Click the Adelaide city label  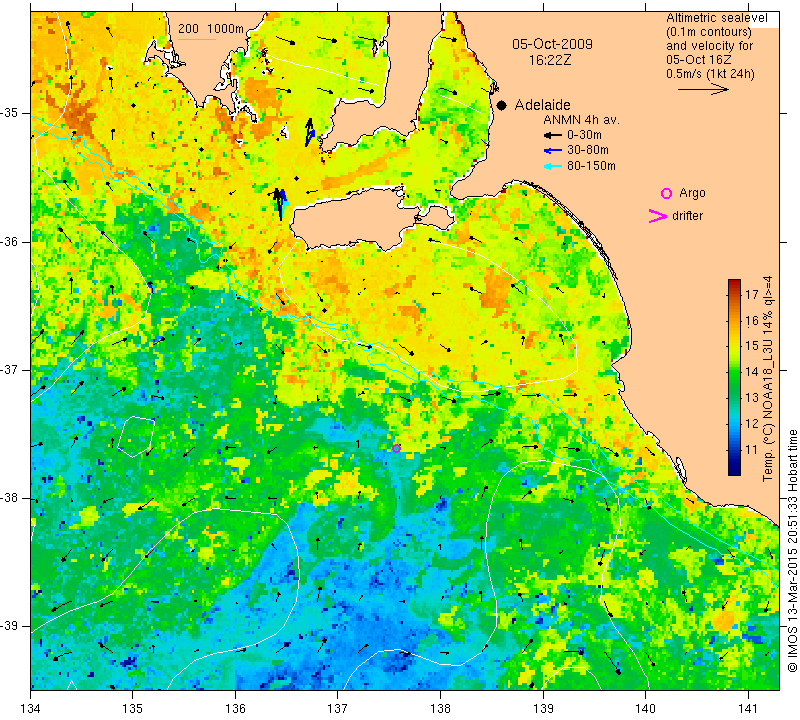(542, 105)
